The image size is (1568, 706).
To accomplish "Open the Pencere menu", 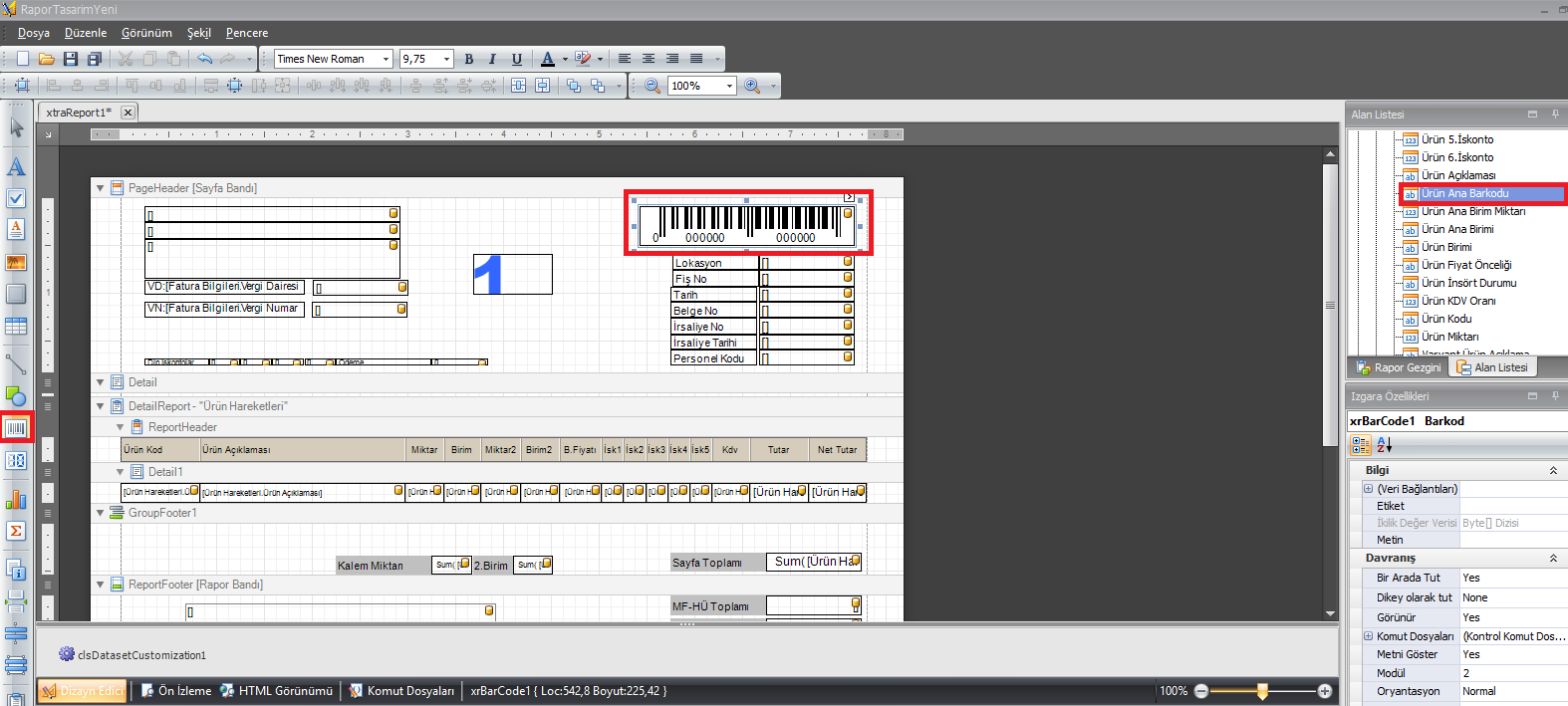I will coord(247,33).
